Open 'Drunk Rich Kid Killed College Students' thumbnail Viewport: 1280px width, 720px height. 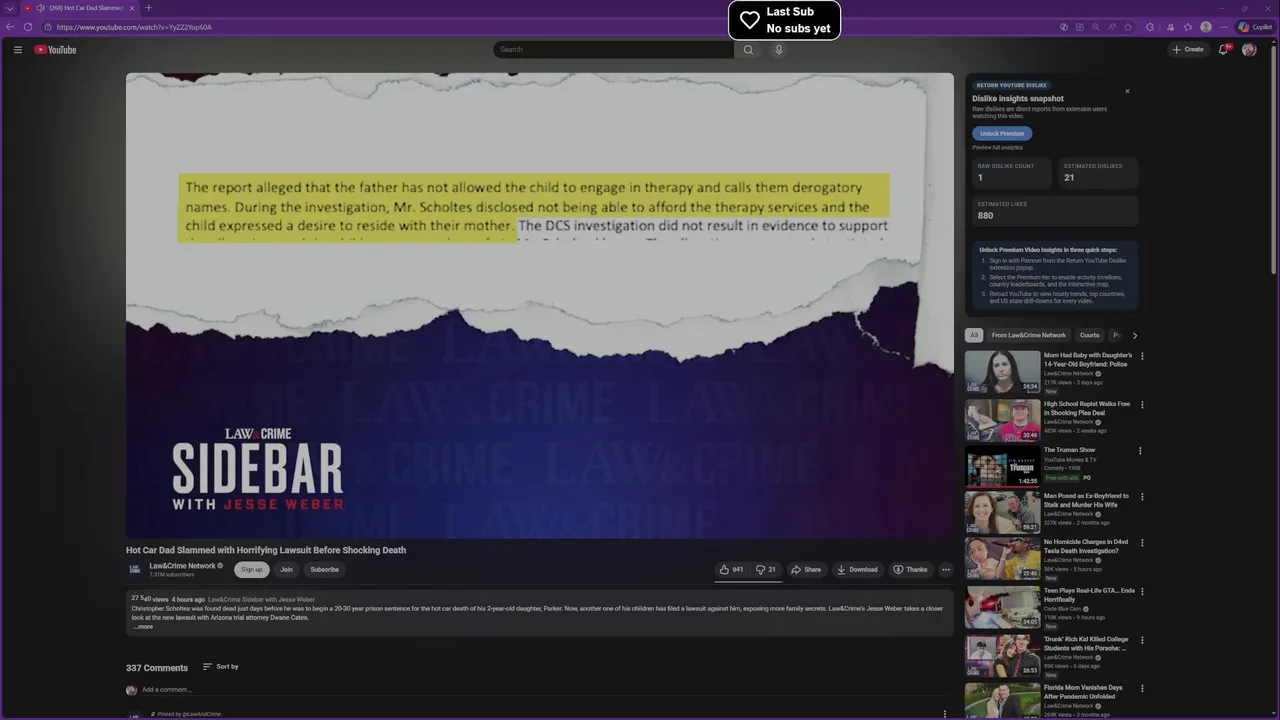[x=1002, y=656]
